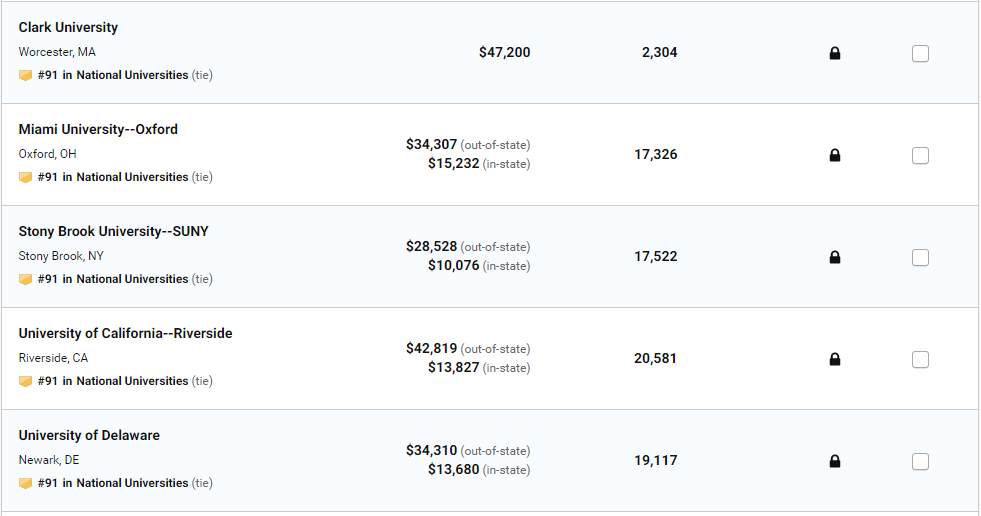Click UC Riverside's #91 in National Universities ranking
The image size is (981, 516).
coord(113,381)
